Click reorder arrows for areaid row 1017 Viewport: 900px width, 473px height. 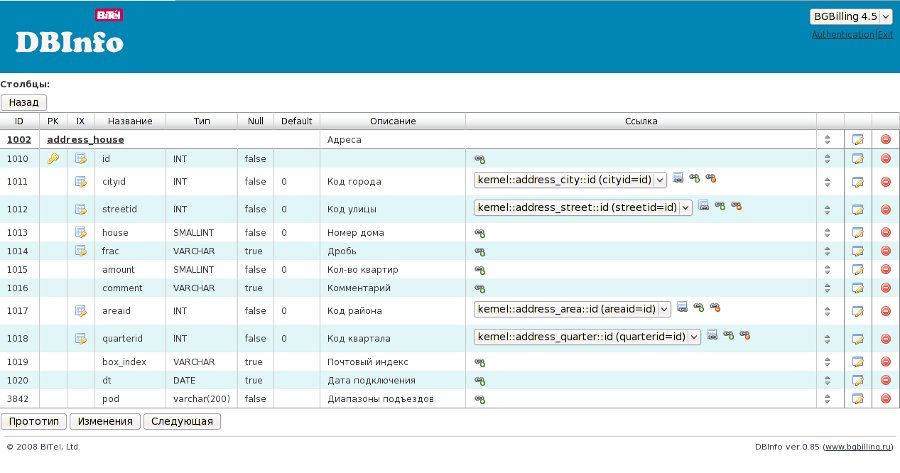(827, 311)
